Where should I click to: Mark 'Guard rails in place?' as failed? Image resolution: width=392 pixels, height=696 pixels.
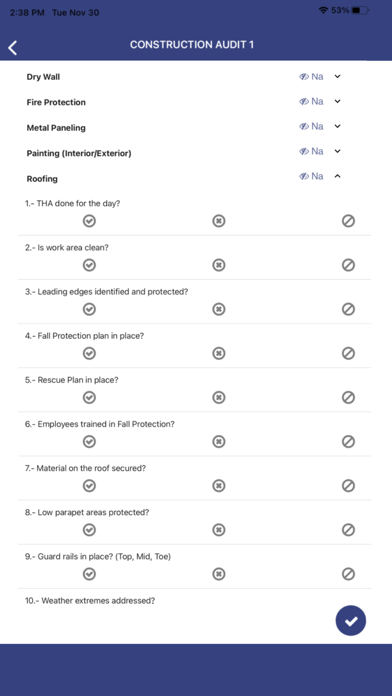(x=218, y=574)
